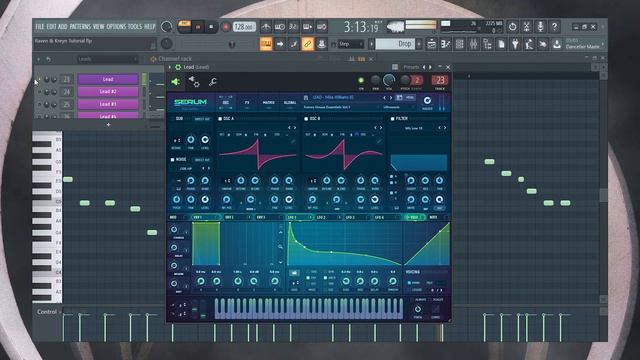Click the question mark help icon

coord(554,27)
